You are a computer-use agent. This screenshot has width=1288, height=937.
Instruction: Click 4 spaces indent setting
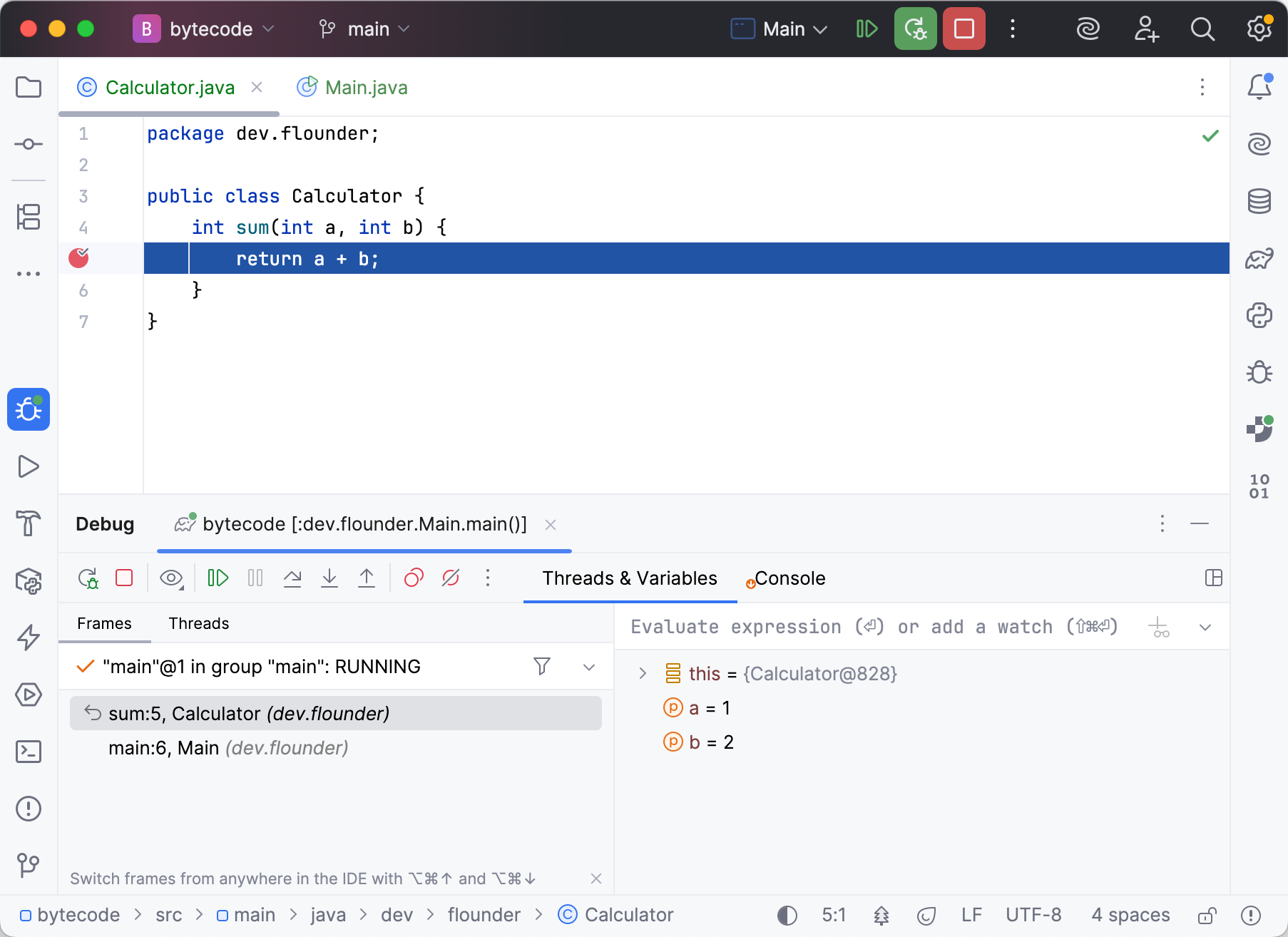1130,915
